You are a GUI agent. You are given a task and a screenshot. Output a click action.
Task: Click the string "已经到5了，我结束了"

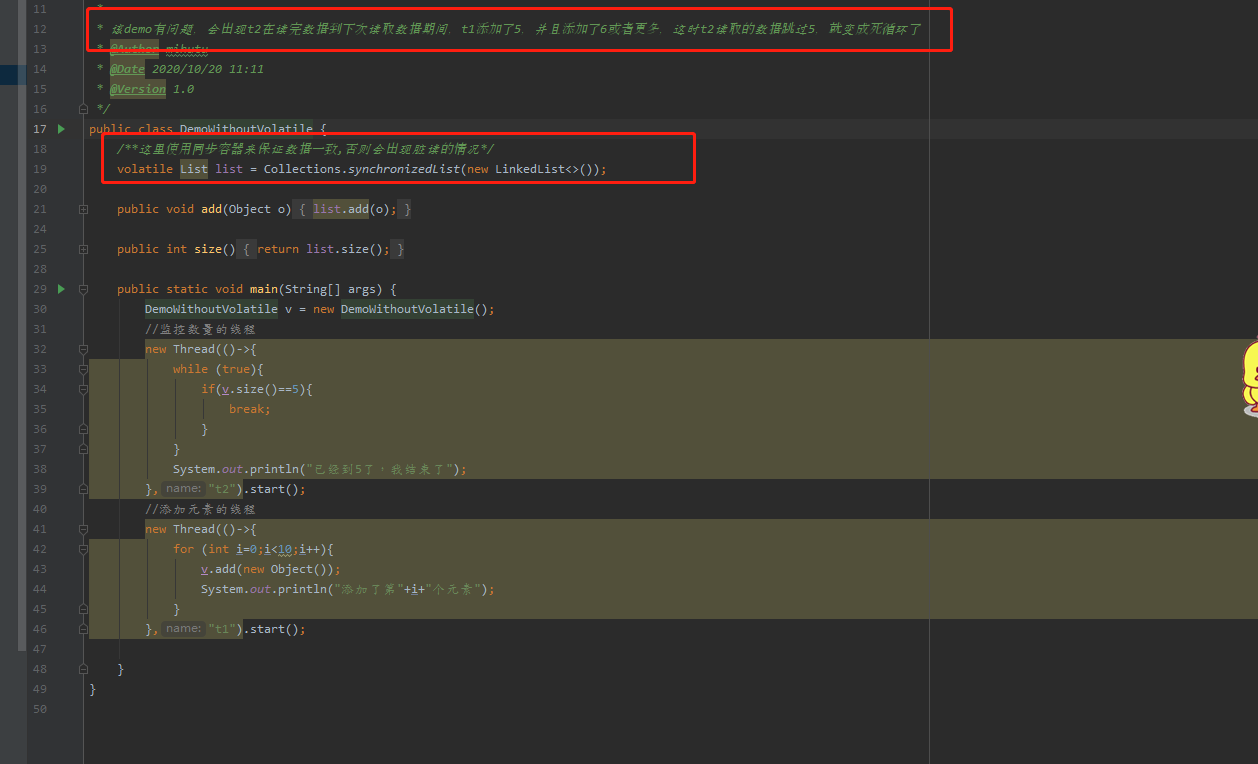(383, 469)
